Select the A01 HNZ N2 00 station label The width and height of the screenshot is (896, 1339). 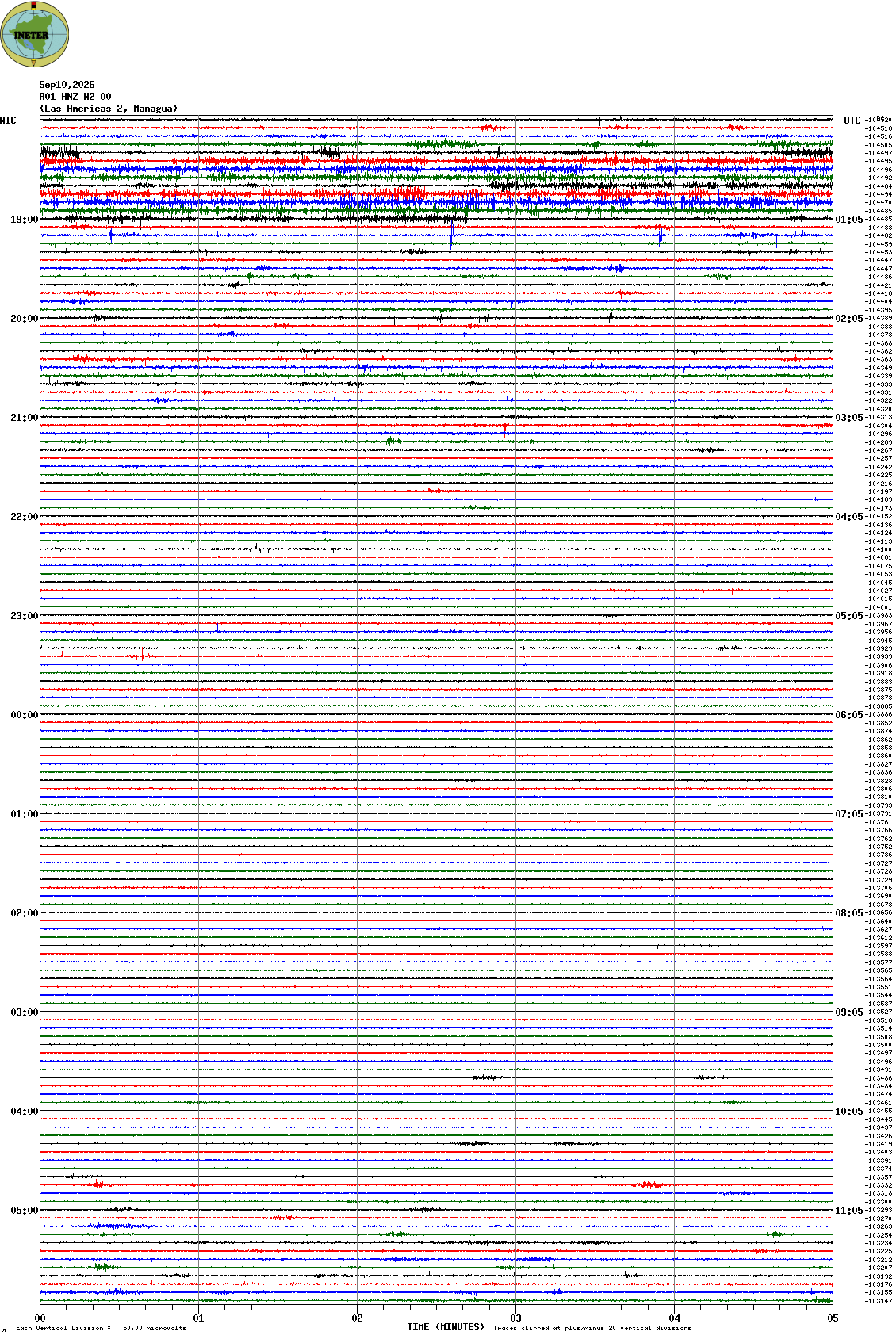pyautogui.click(x=75, y=97)
